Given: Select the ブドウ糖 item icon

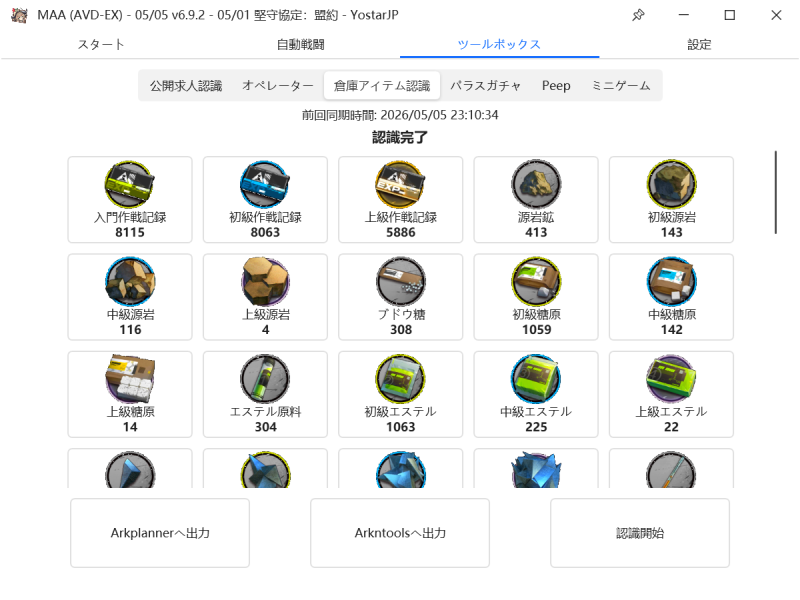Looking at the screenshot, I should 401,282.
